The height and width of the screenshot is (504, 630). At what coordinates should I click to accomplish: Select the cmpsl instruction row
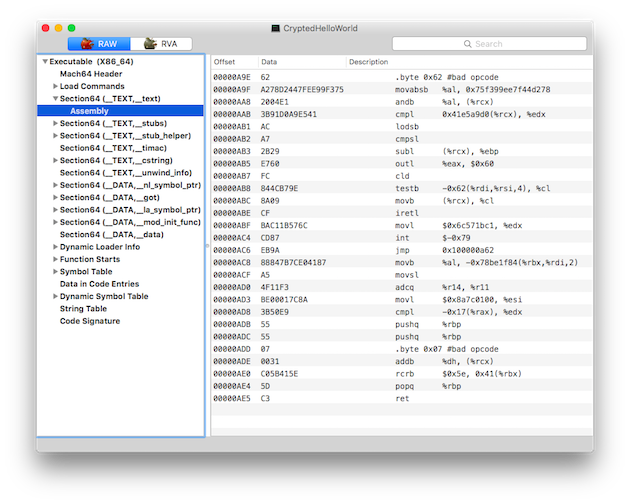pyautogui.click(x=402, y=139)
